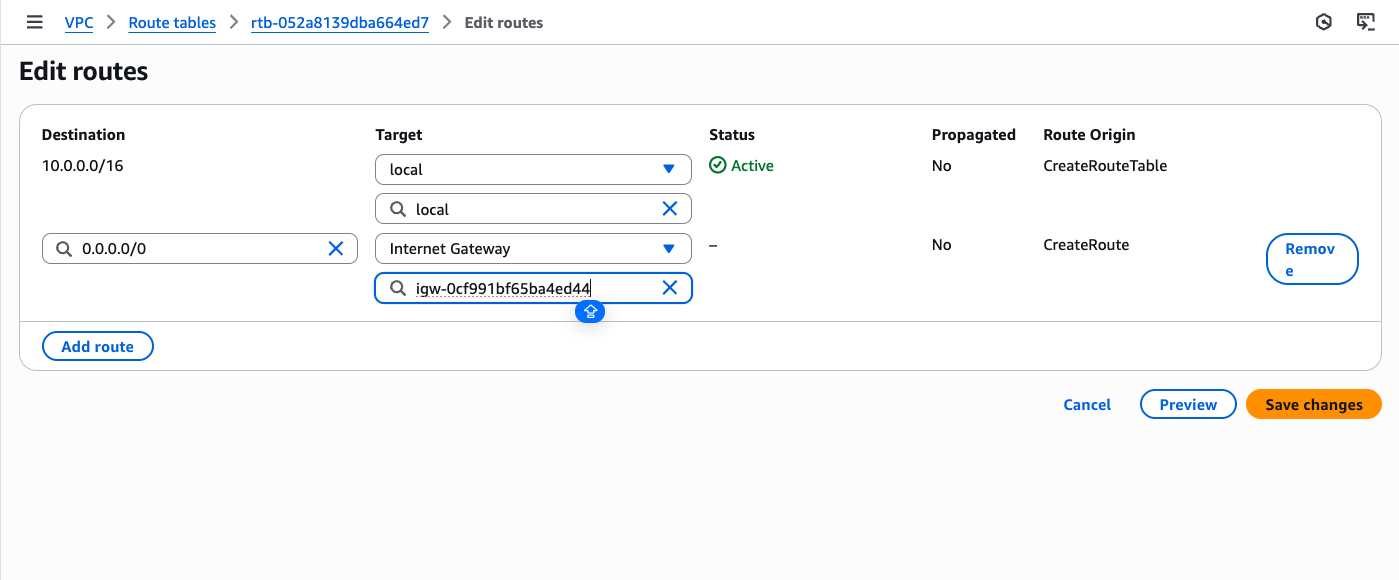
Task: Navigate to Route tables breadcrumb
Action: click(x=172, y=22)
